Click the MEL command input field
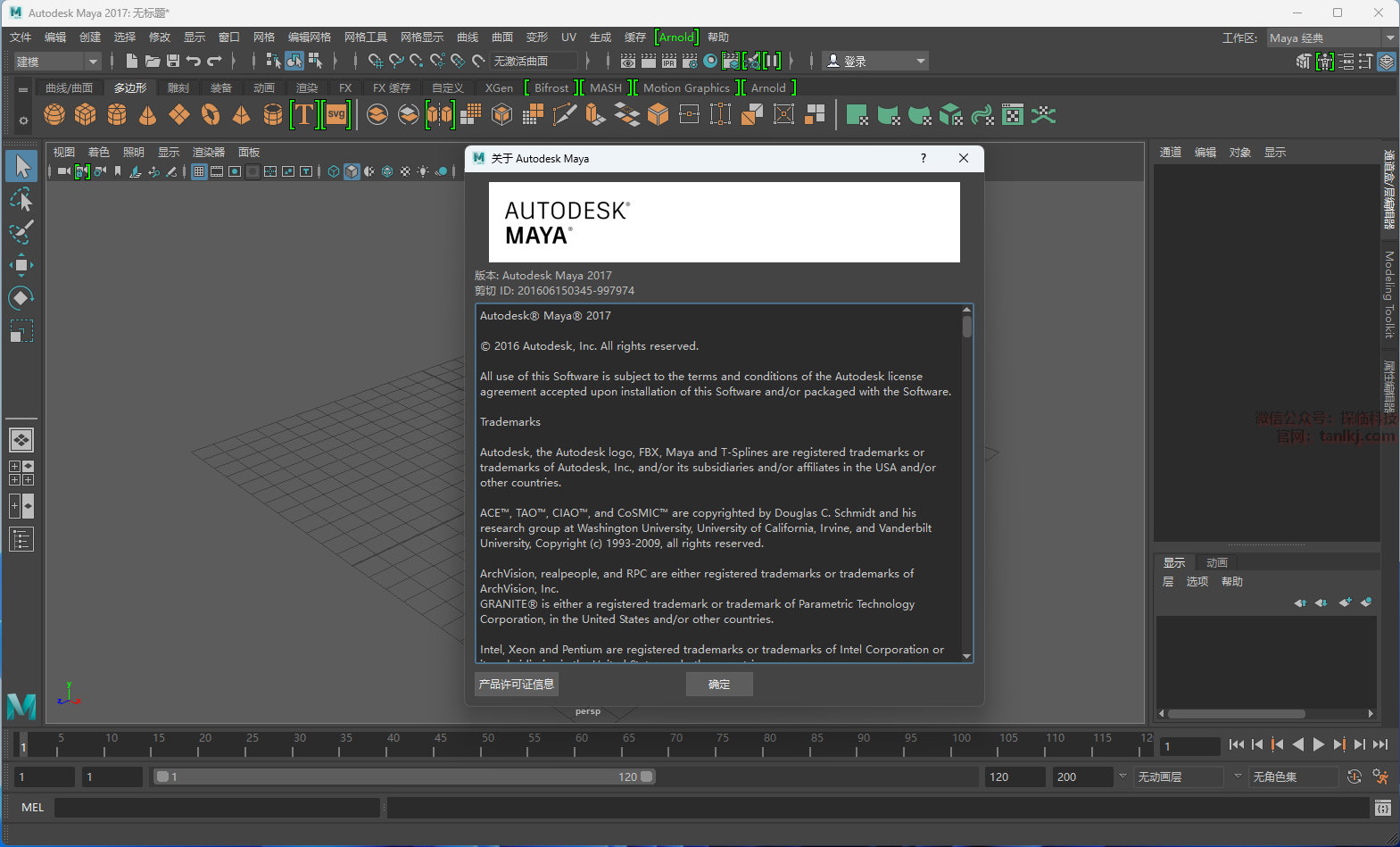Viewport: 1400px width, 847px height. click(217, 808)
